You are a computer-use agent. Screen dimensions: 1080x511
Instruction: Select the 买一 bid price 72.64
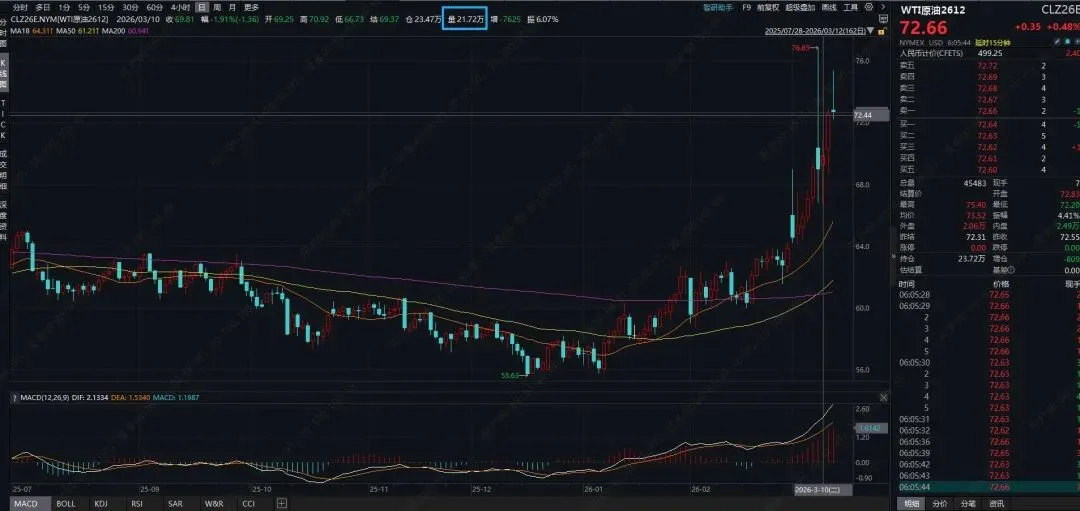pyautogui.click(x=987, y=124)
